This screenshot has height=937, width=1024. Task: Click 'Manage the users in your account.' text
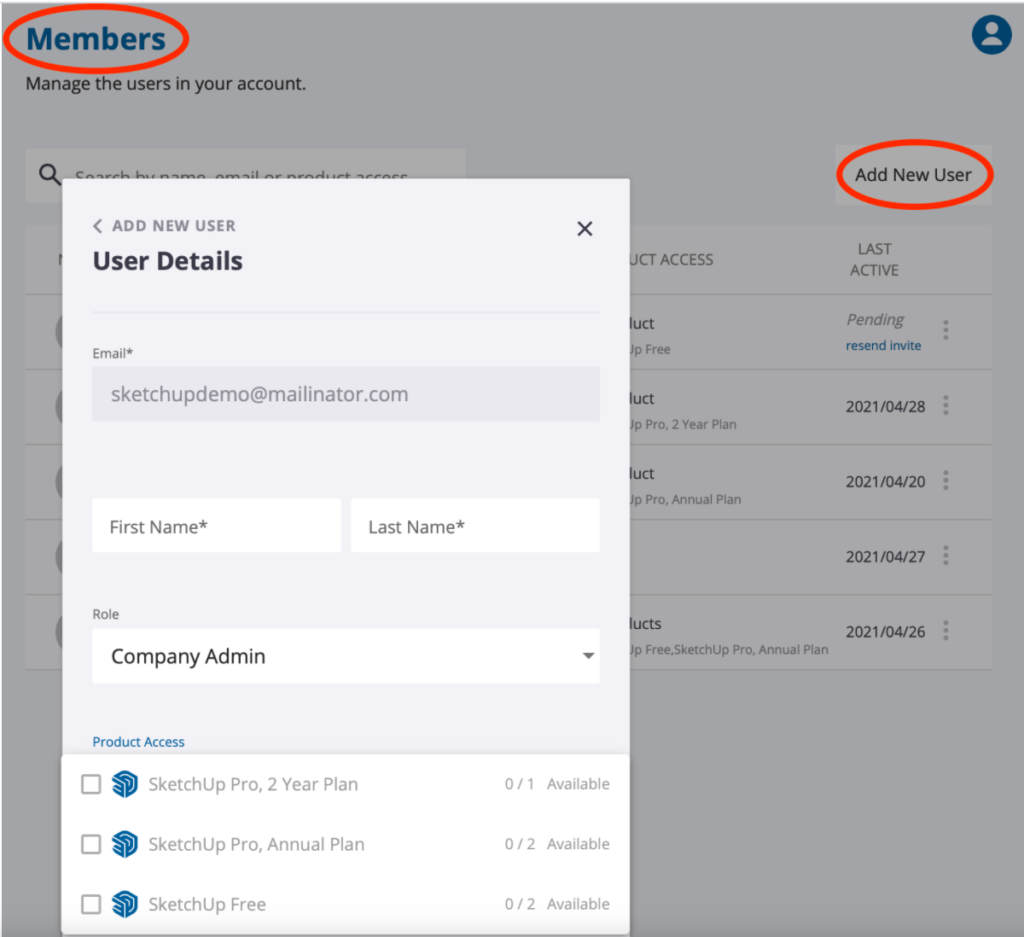[x=166, y=84]
